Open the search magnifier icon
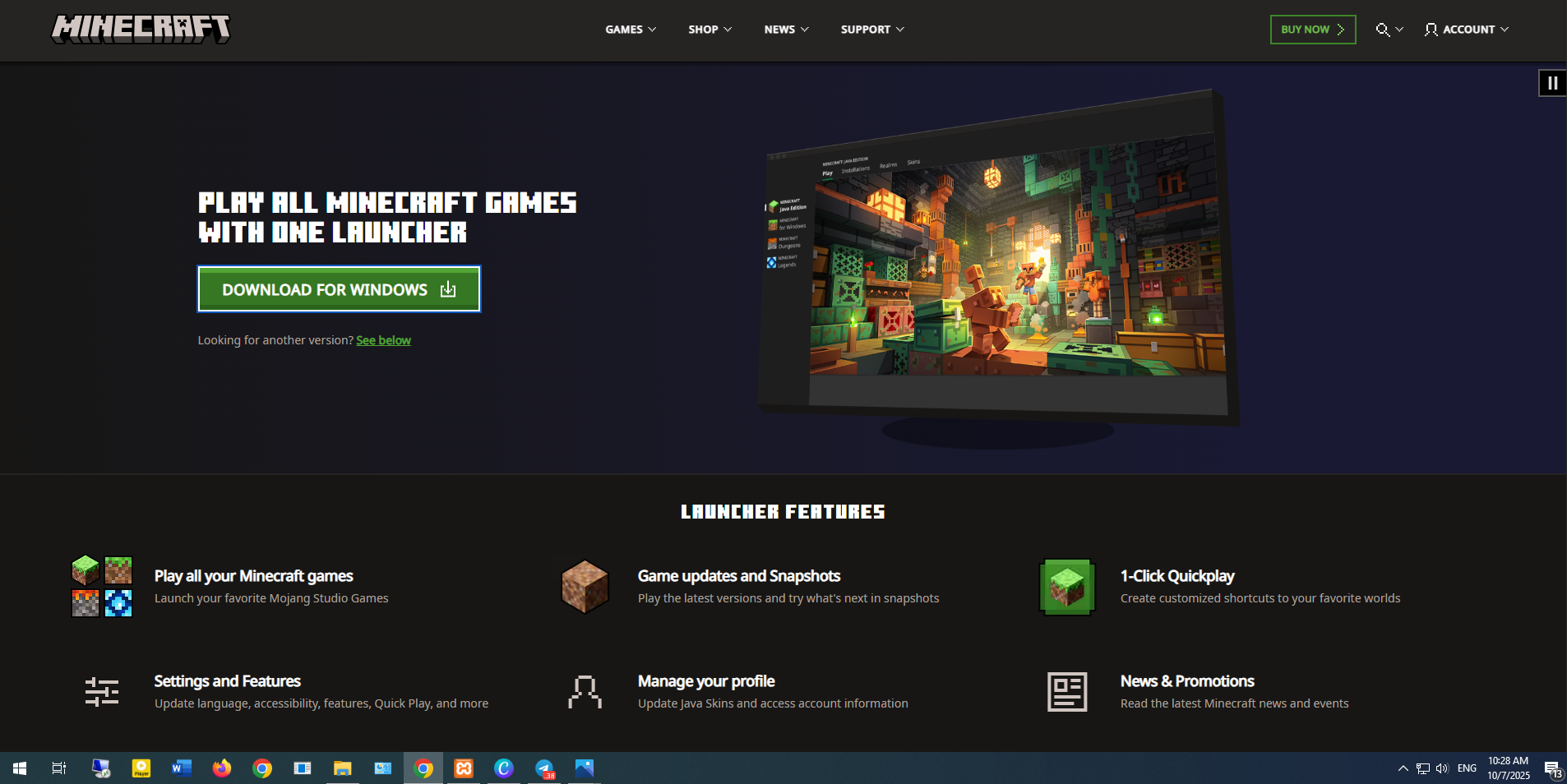Viewport: 1567px width, 784px height. [x=1383, y=30]
